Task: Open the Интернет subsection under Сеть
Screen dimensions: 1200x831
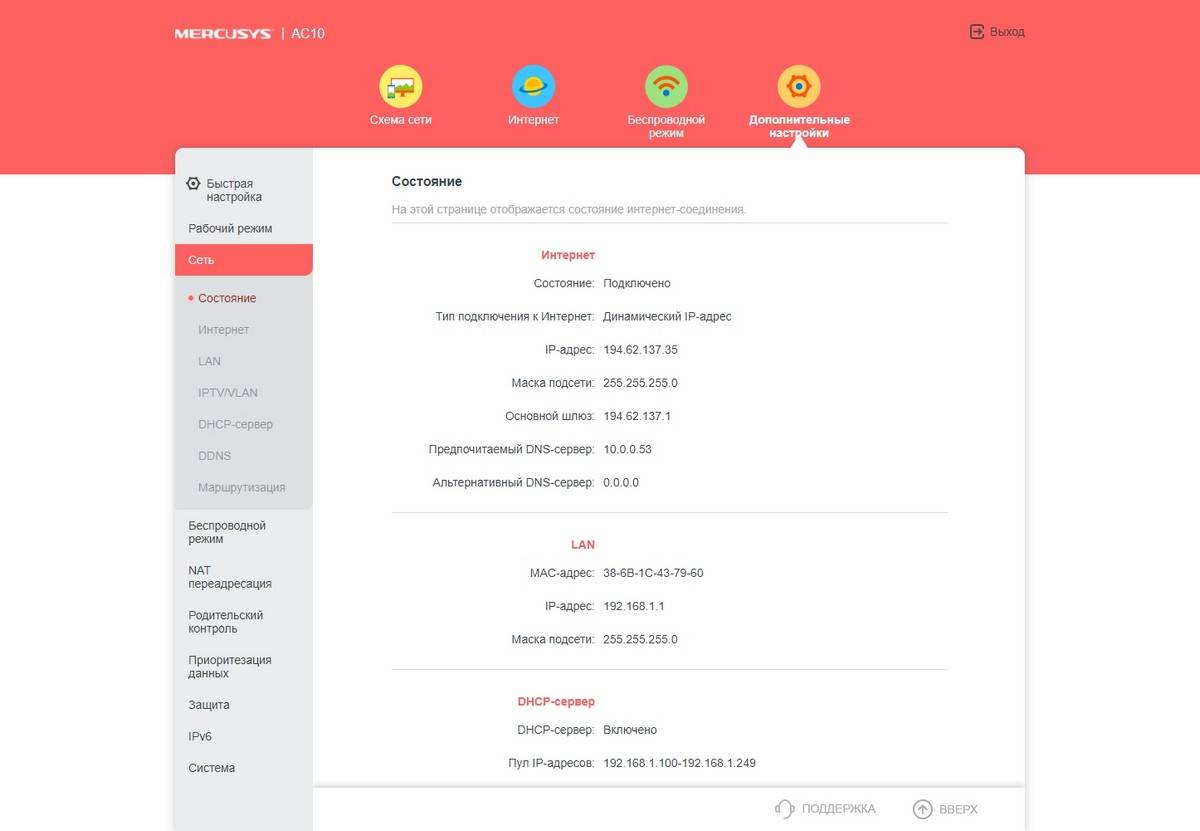Action: point(223,329)
